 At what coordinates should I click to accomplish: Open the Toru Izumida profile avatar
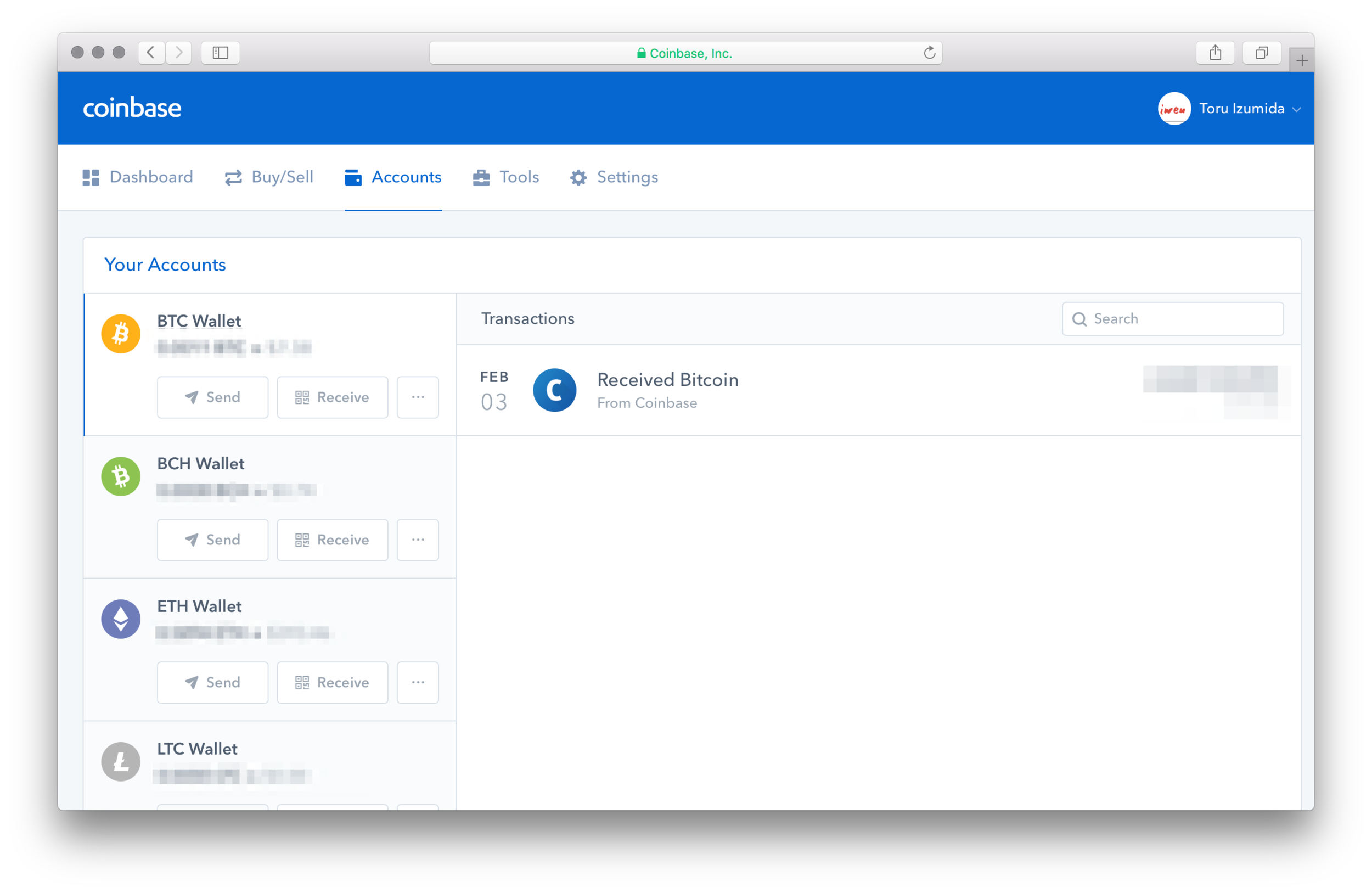click(x=1173, y=108)
